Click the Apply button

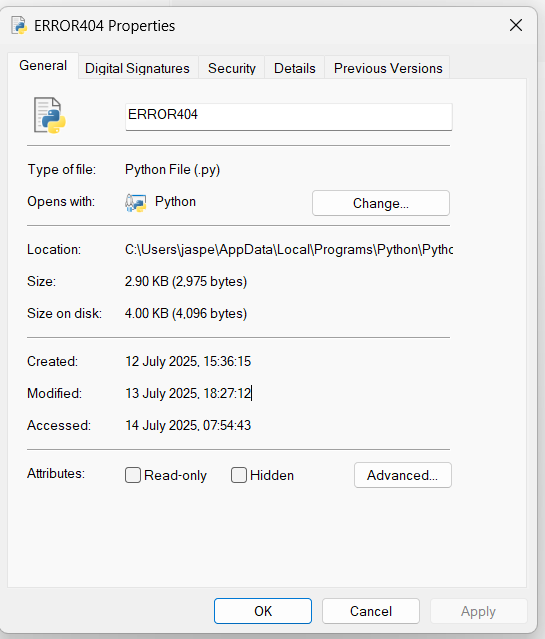click(479, 611)
